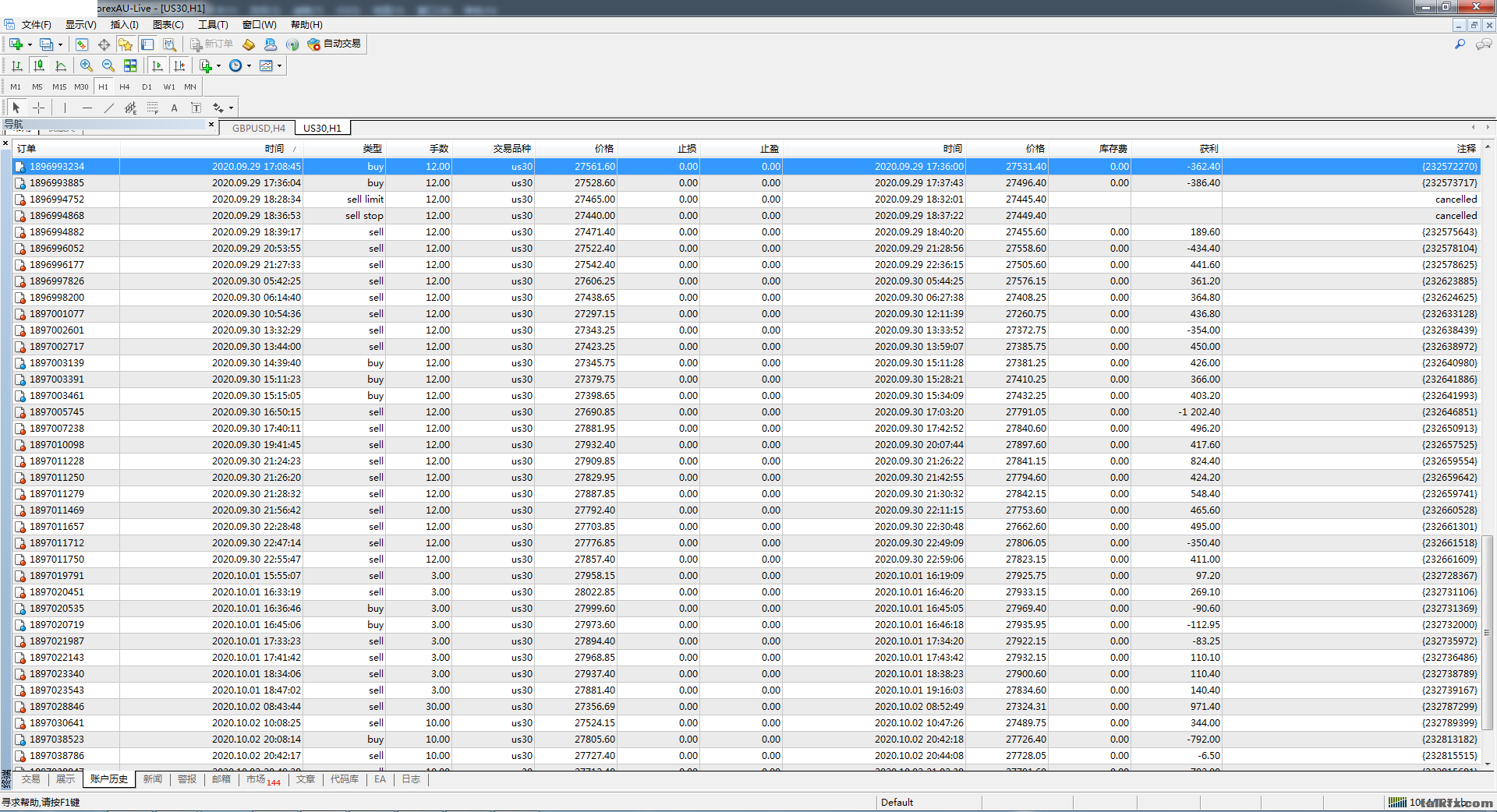Open the 文件(F) menu

coord(36,25)
